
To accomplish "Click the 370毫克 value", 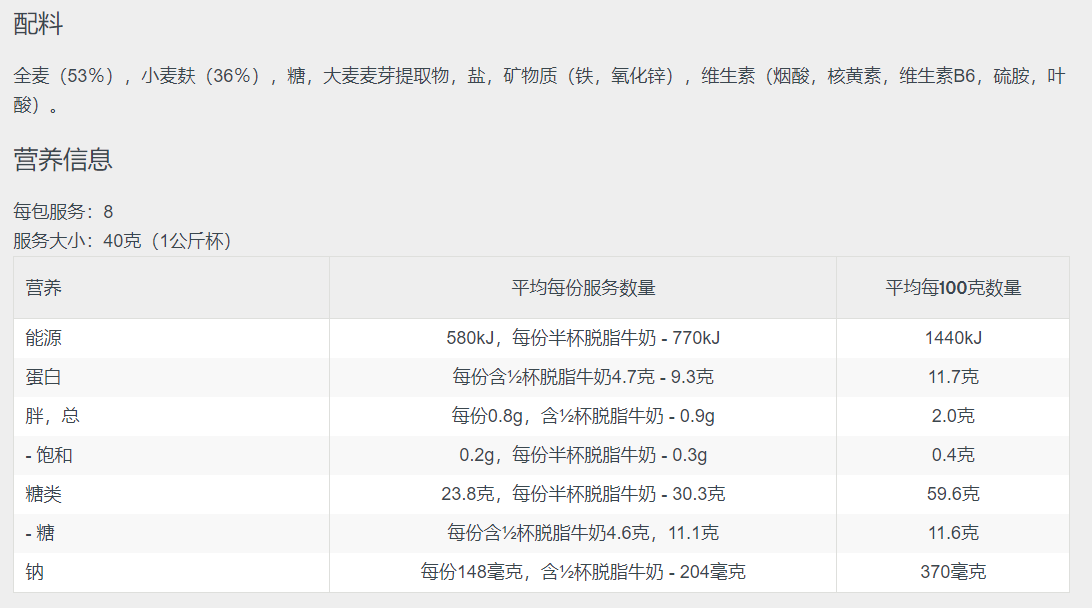I will pyautogui.click(x=953, y=572).
